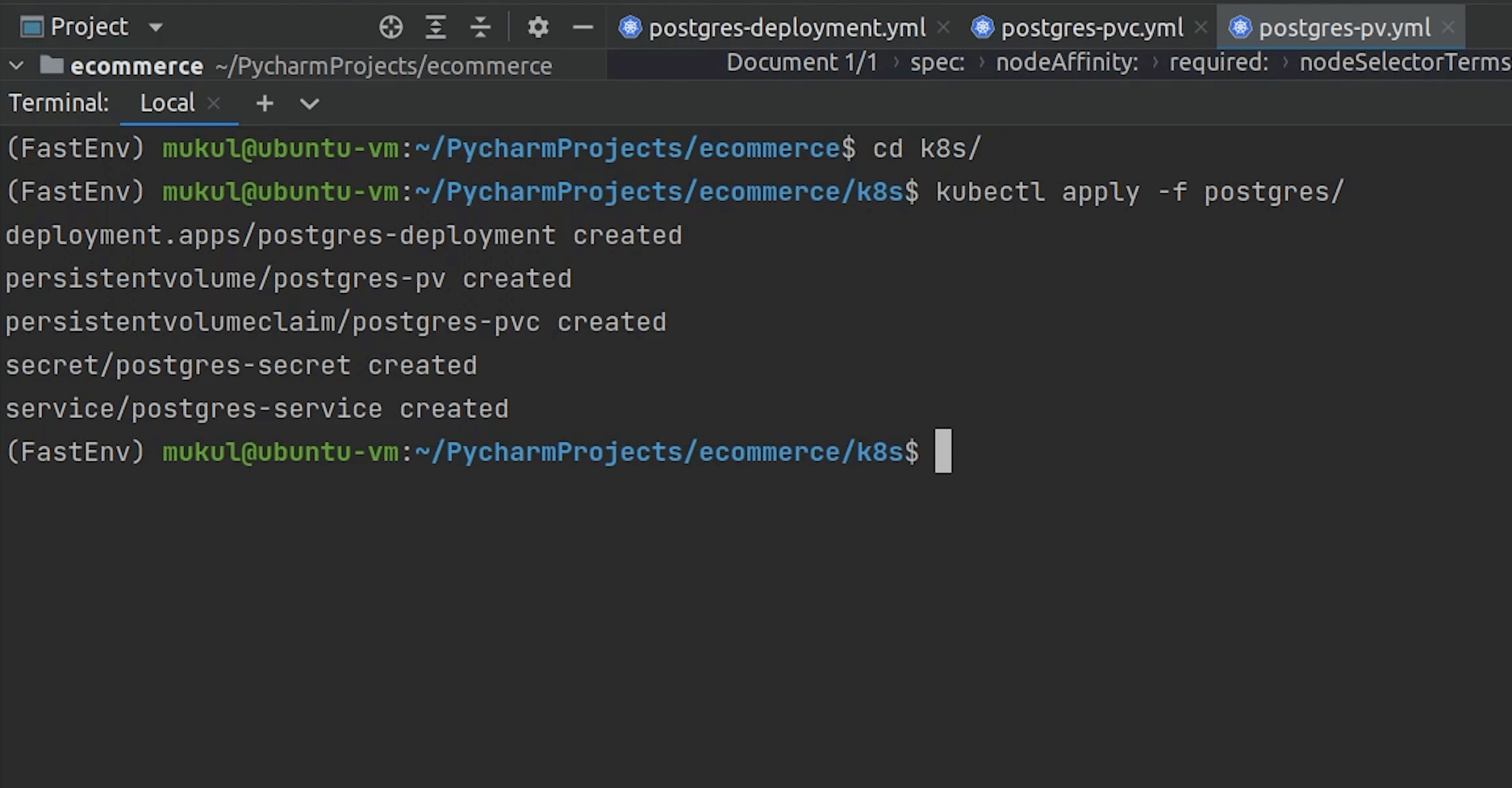Screen dimensions: 1512x788
Task: Click the Expand All icon in Project toolbar
Action: (x=435, y=28)
